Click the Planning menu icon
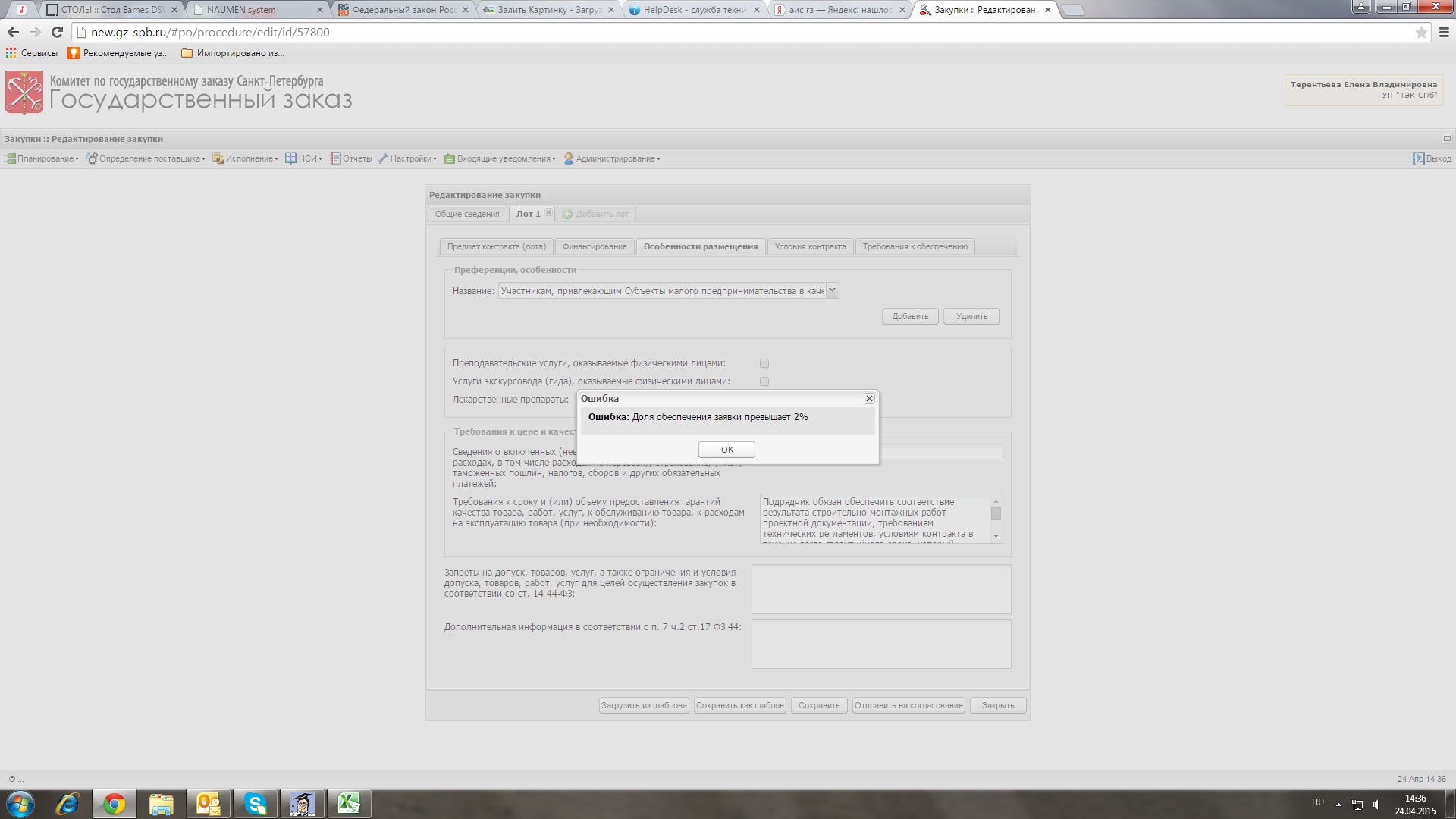 (x=10, y=158)
